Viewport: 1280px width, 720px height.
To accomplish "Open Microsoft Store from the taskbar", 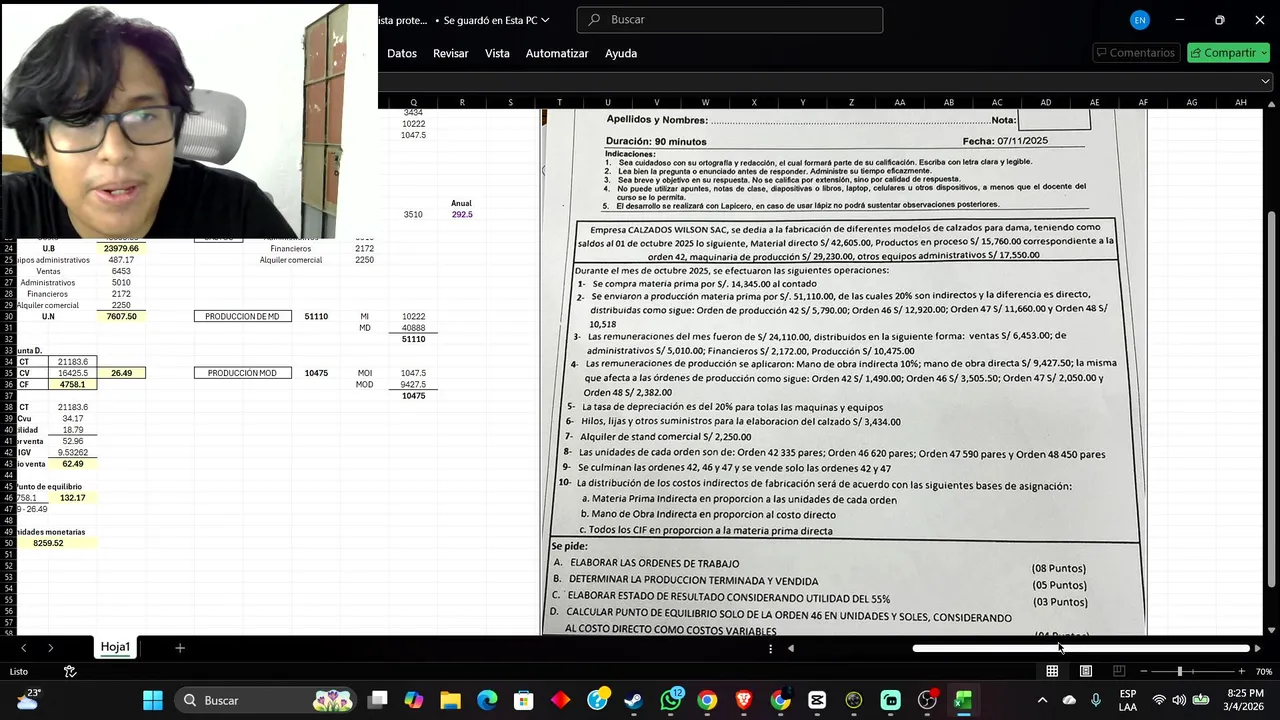I will 523,700.
